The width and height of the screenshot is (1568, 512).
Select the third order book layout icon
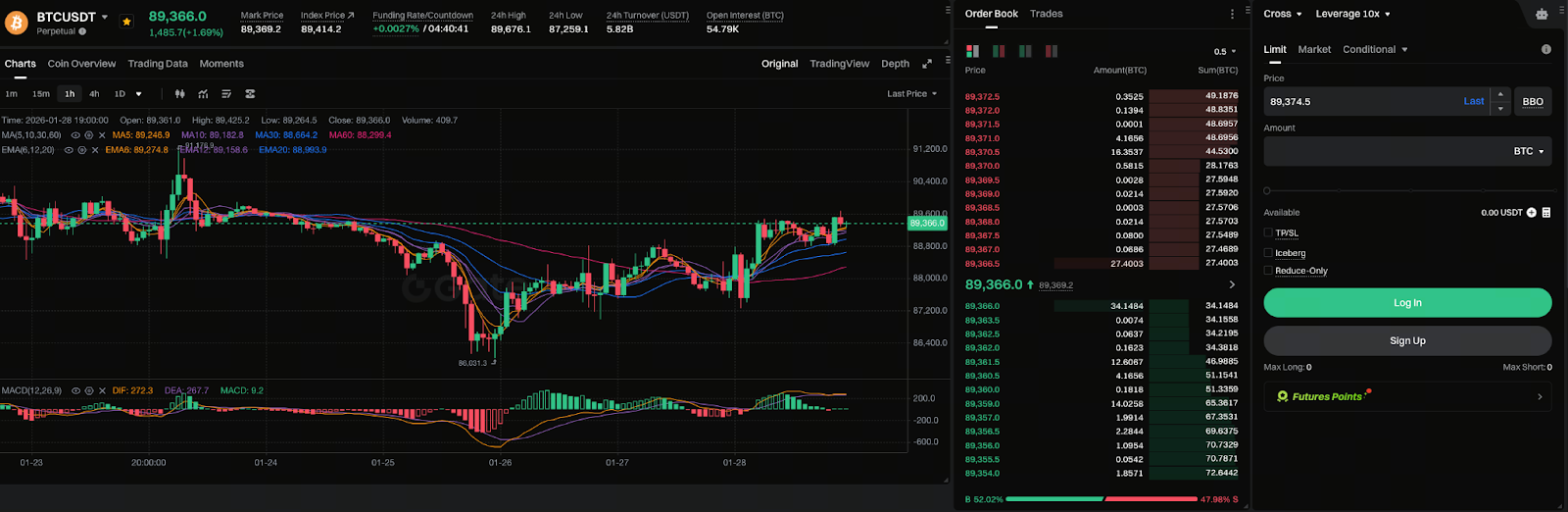[1025, 51]
